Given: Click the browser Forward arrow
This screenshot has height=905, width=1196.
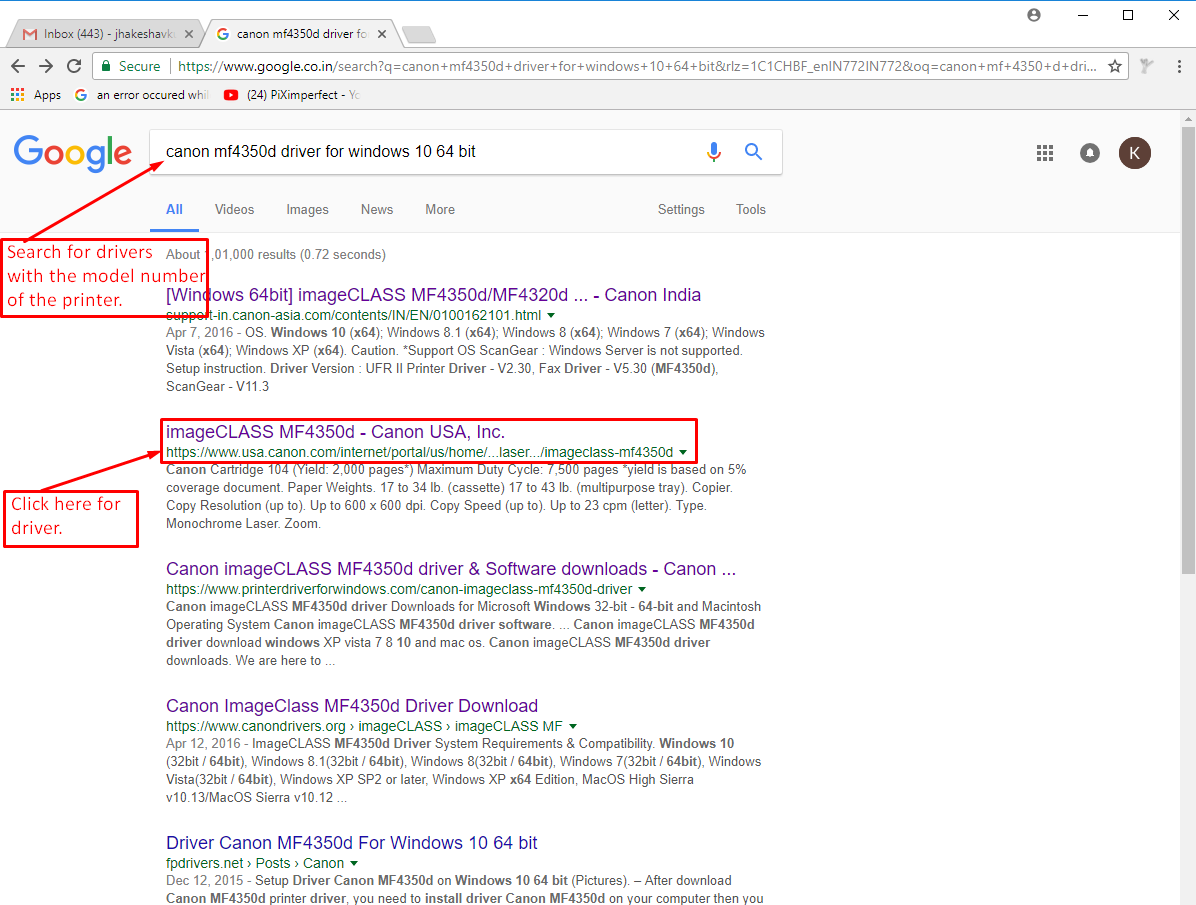Looking at the screenshot, I should tap(46, 66).
